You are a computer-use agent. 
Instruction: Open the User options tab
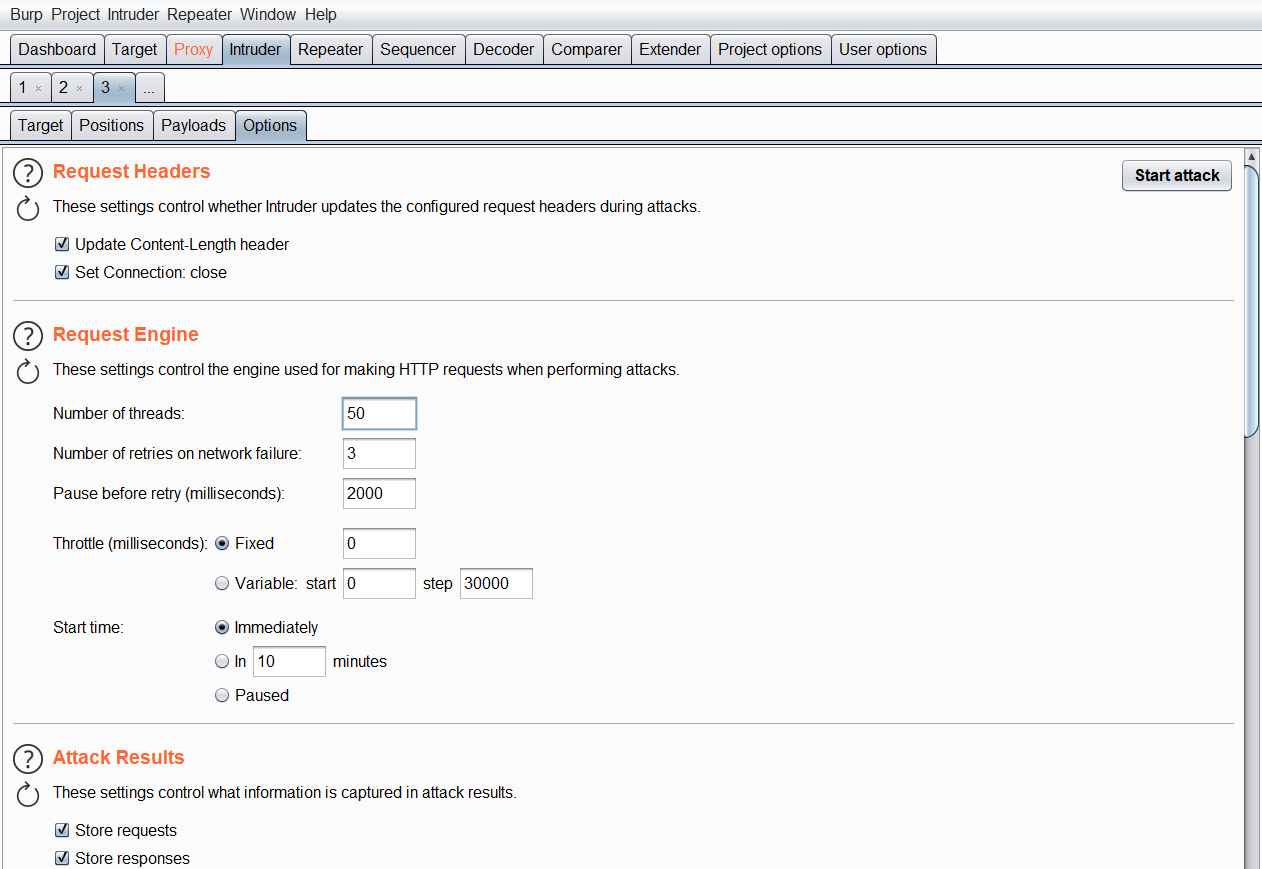pyautogui.click(x=883, y=49)
